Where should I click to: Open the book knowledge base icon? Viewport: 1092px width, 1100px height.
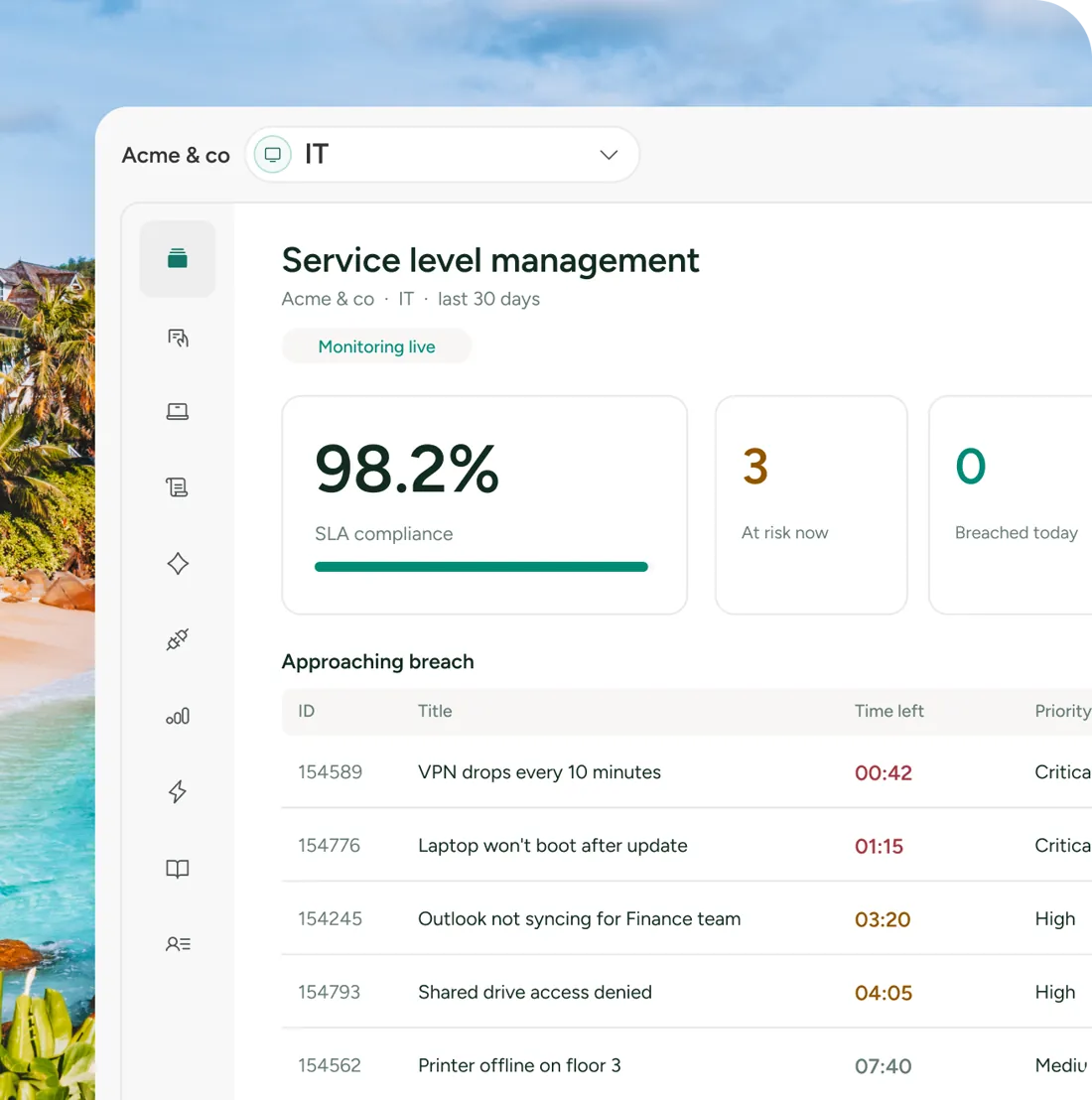click(x=178, y=869)
